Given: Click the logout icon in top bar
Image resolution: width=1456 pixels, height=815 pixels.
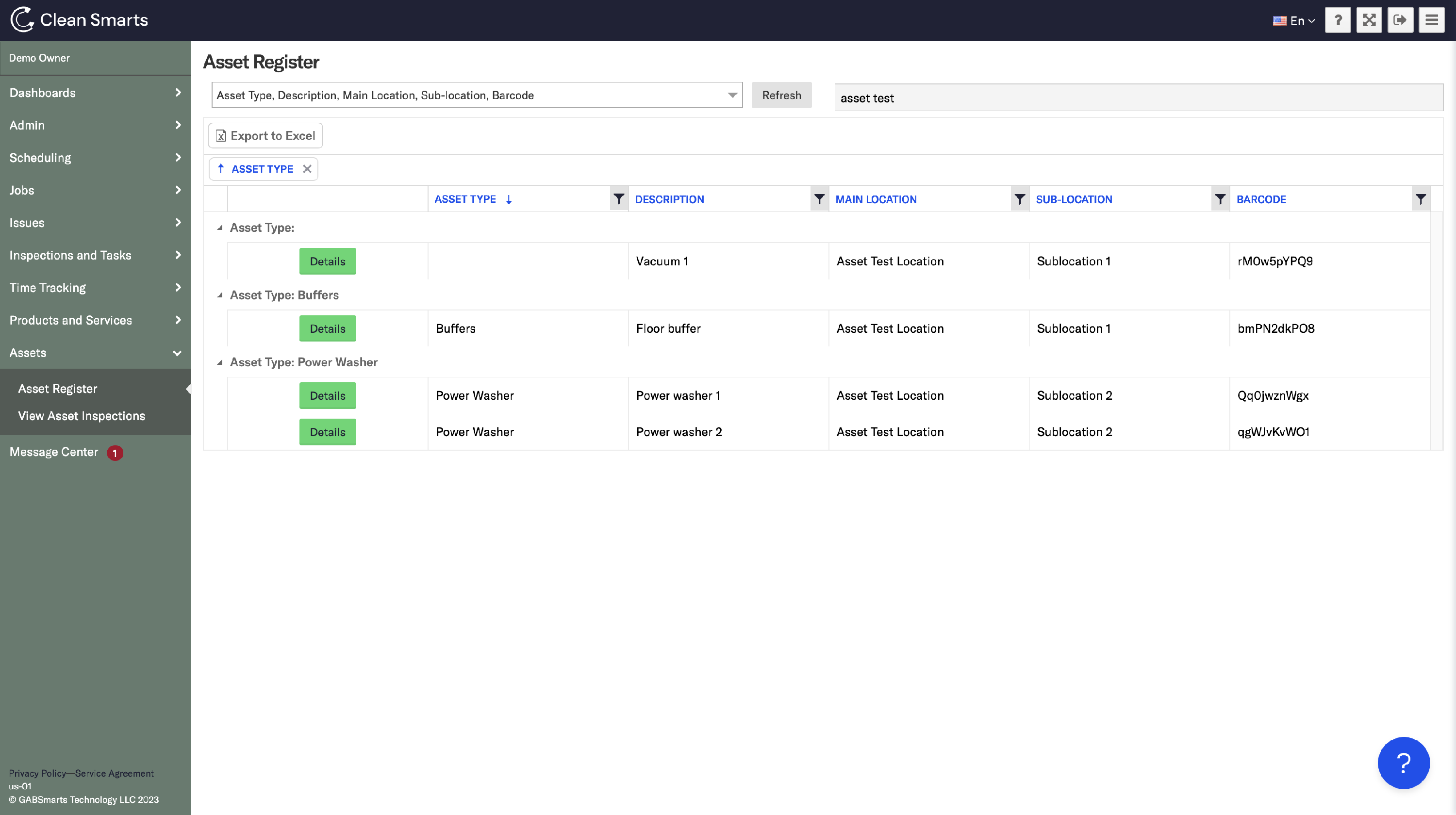Looking at the screenshot, I should pyautogui.click(x=1400, y=20).
